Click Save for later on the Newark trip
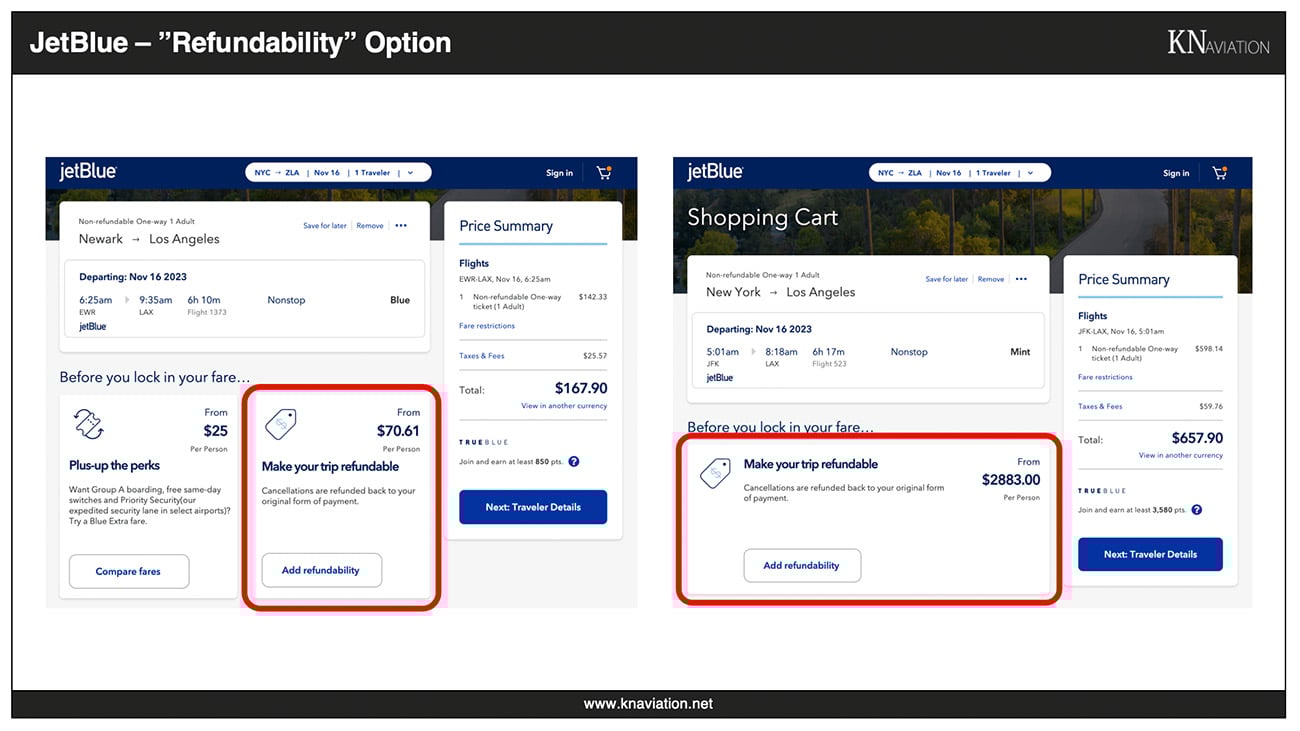Screen dimensions: 1300x731 325,226
